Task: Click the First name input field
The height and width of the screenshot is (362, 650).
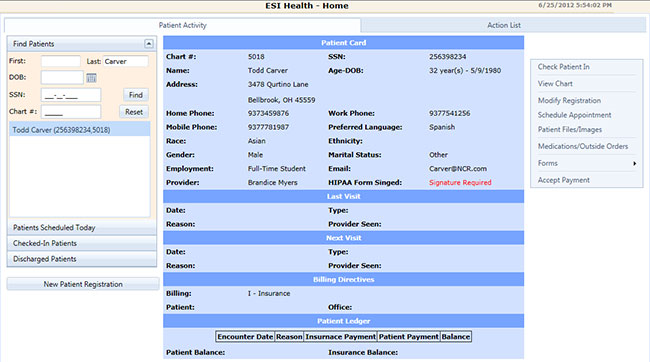Action: coord(61,61)
